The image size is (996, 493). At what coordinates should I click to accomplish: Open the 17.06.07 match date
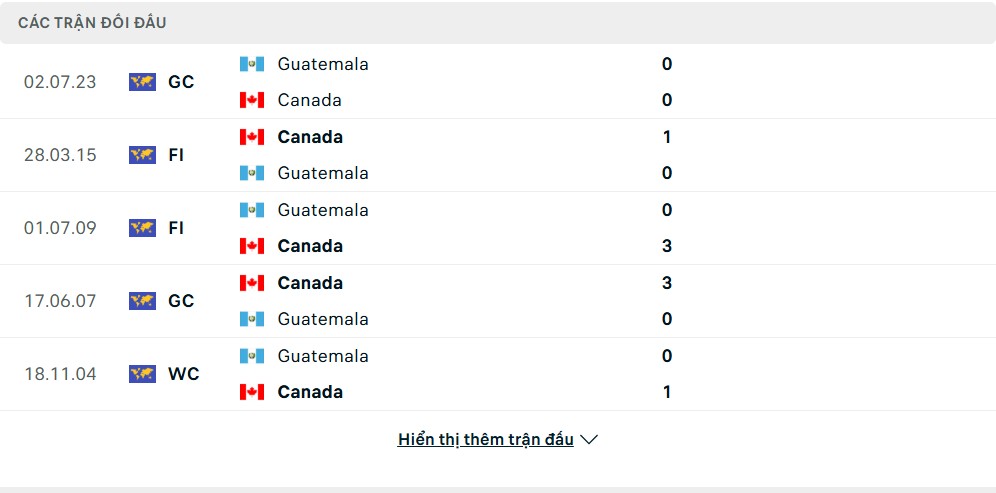(x=60, y=301)
